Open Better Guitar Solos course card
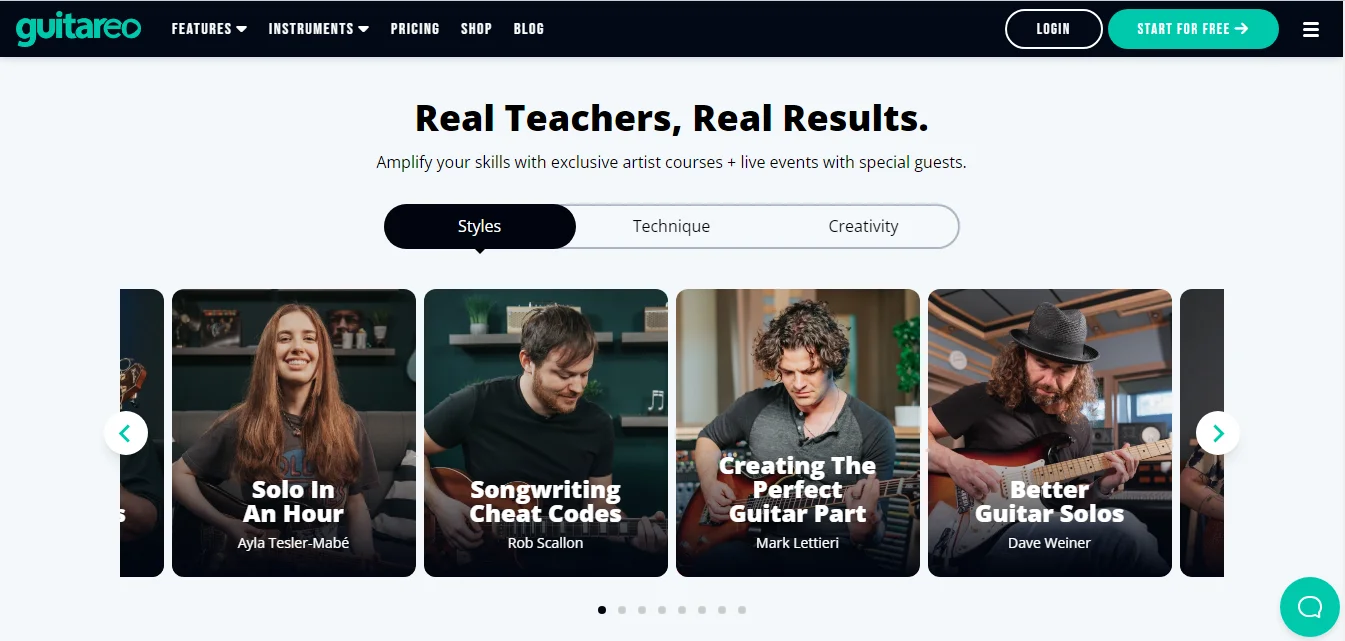This screenshot has width=1345, height=641. pos(1050,433)
